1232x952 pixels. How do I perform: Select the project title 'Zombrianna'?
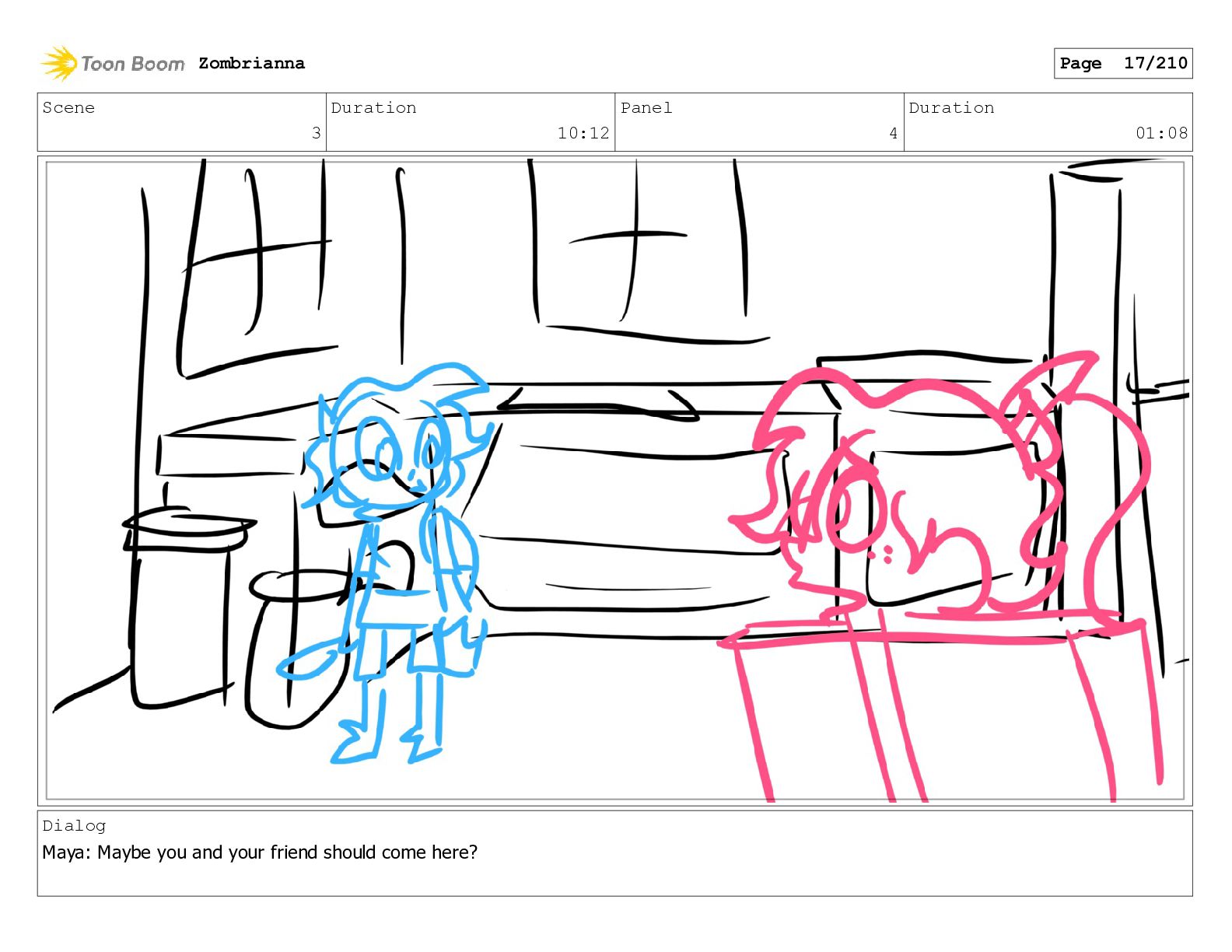point(251,63)
